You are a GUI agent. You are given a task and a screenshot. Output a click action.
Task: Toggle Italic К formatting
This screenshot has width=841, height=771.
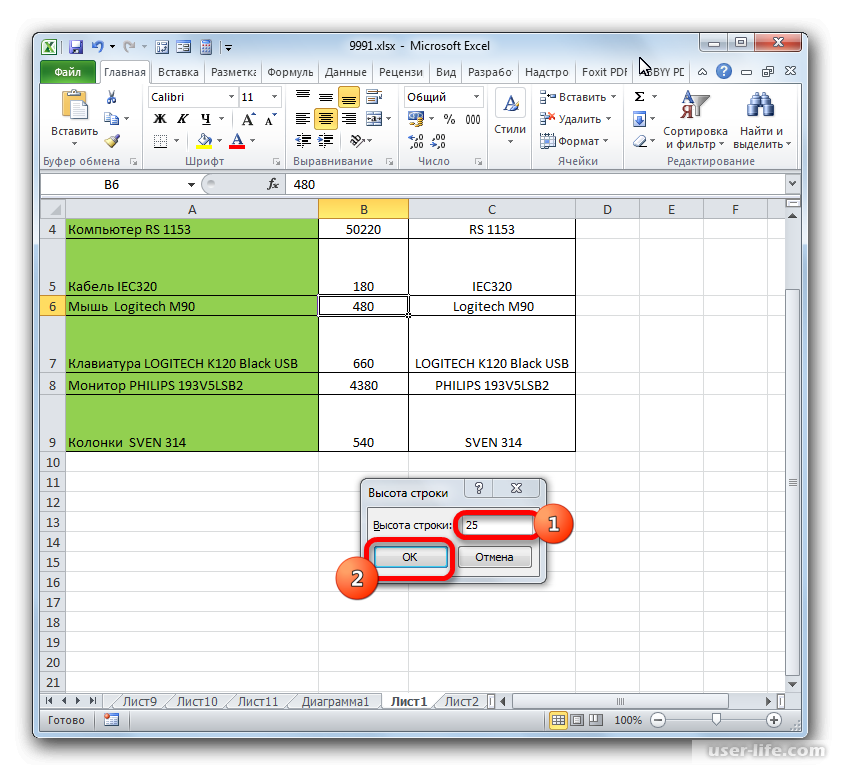(183, 119)
